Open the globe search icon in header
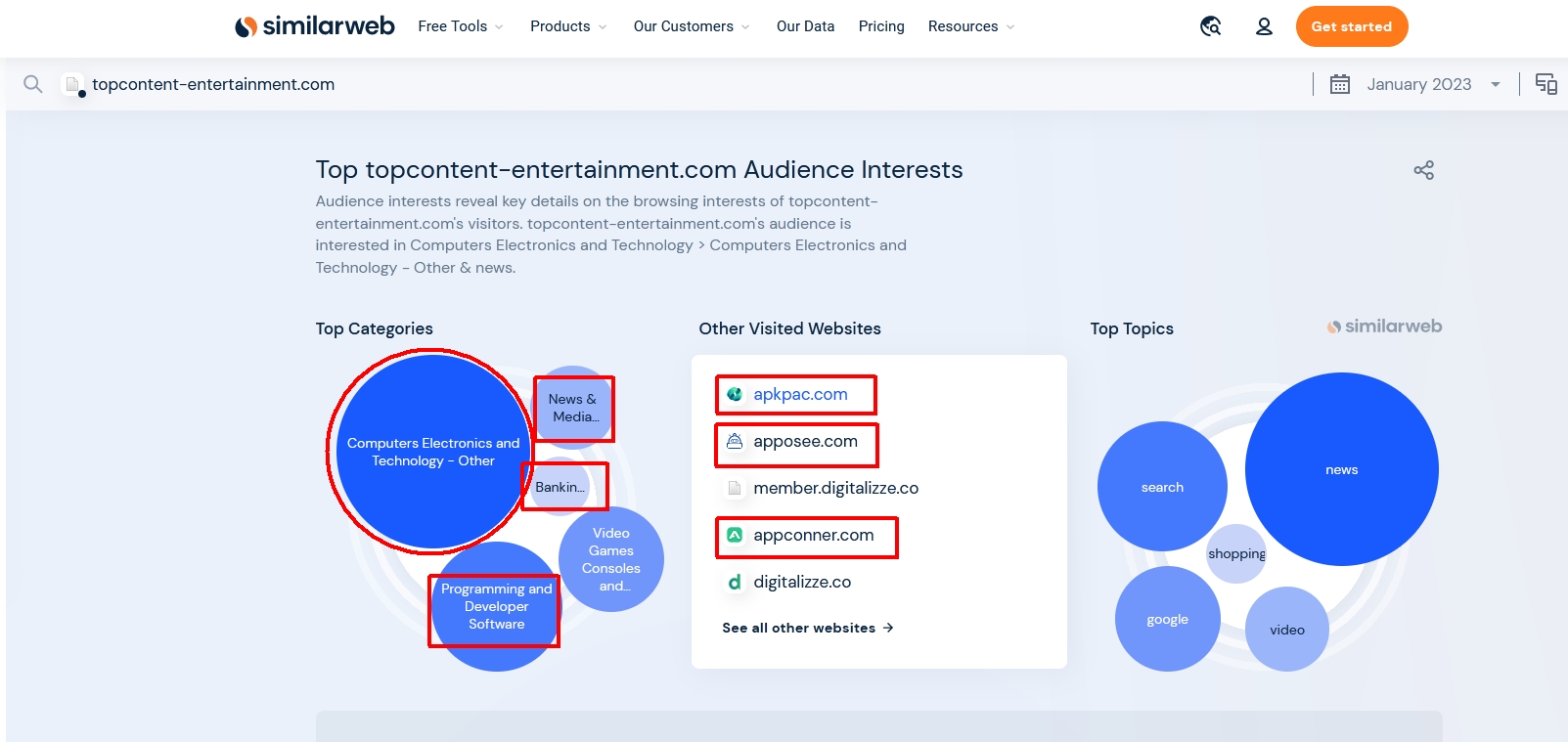The width and height of the screenshot is (1568, 742). pos(1210,26)
